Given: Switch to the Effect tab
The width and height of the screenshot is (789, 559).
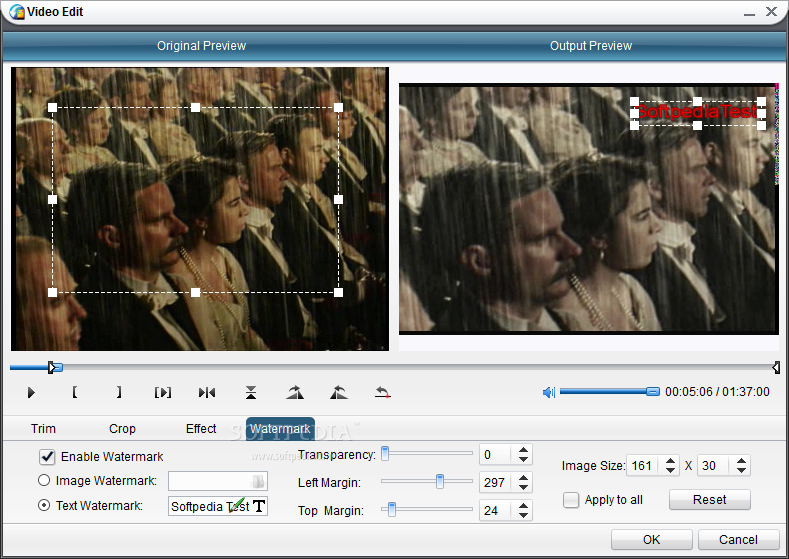Looking at the screenshot, I should click(x=201, y=429).
